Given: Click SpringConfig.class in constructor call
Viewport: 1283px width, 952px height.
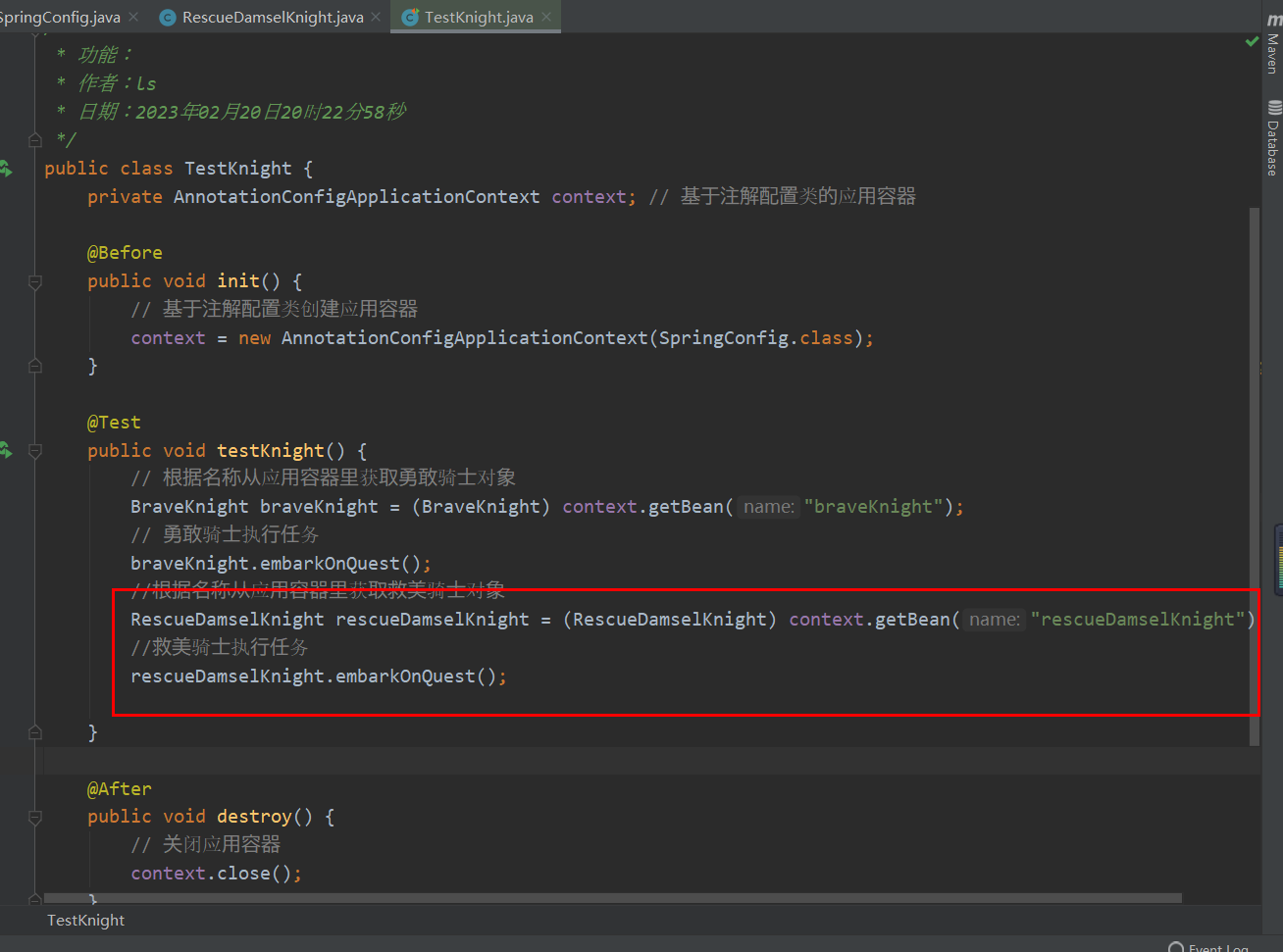Looking at the screenshot, I should tap(756, 338).
